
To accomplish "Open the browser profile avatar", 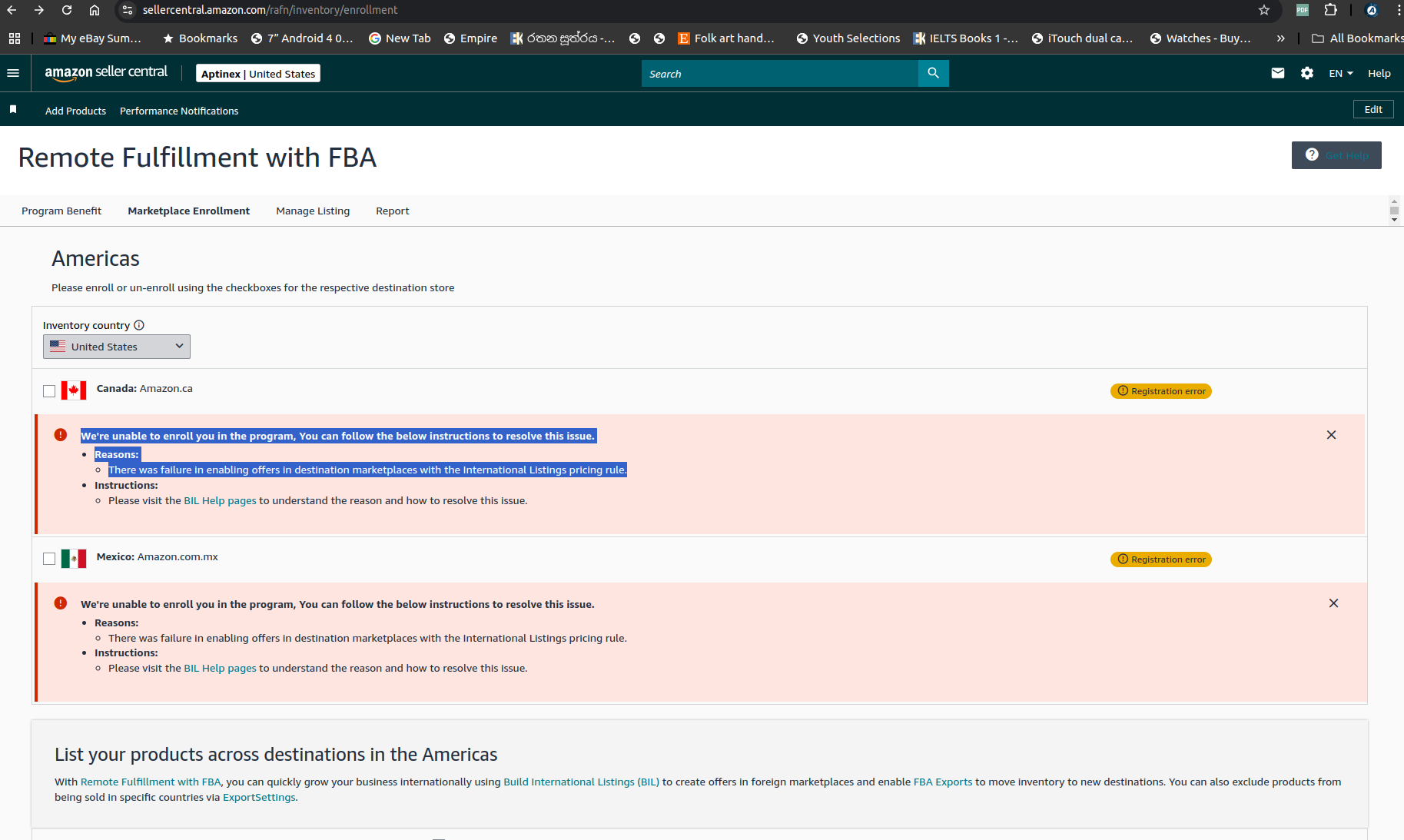I will tap(1372, 10).
